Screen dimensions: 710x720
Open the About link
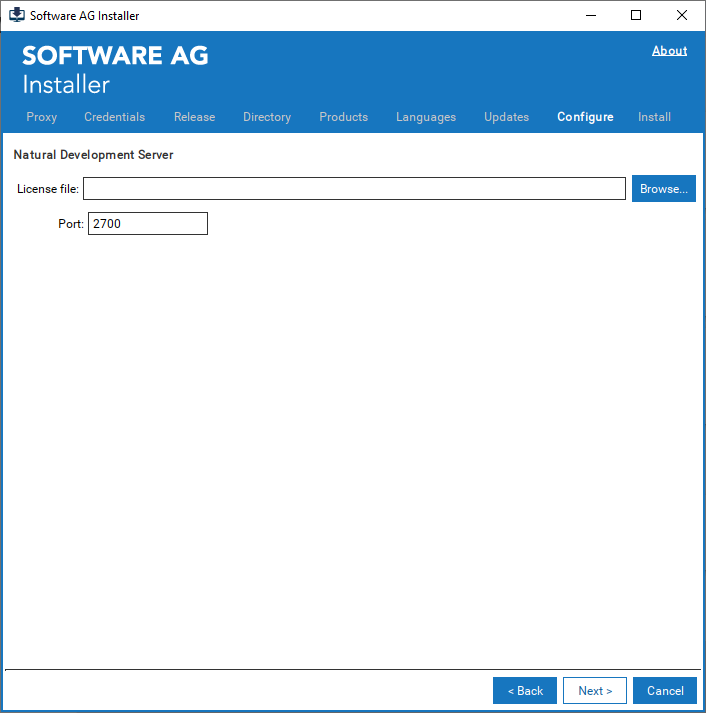click(669, 51)
